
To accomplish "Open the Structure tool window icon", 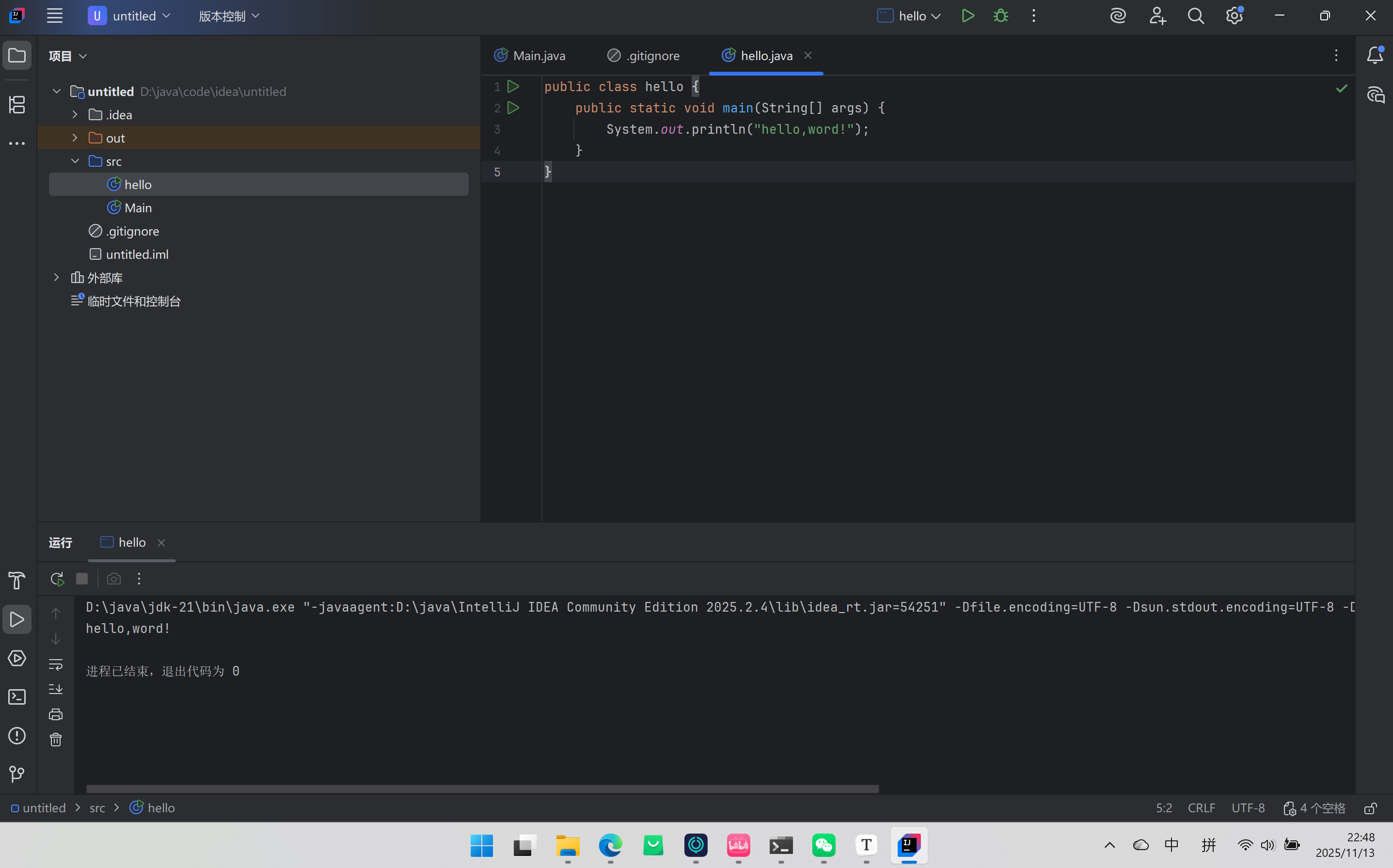I will tap(17, 105).
